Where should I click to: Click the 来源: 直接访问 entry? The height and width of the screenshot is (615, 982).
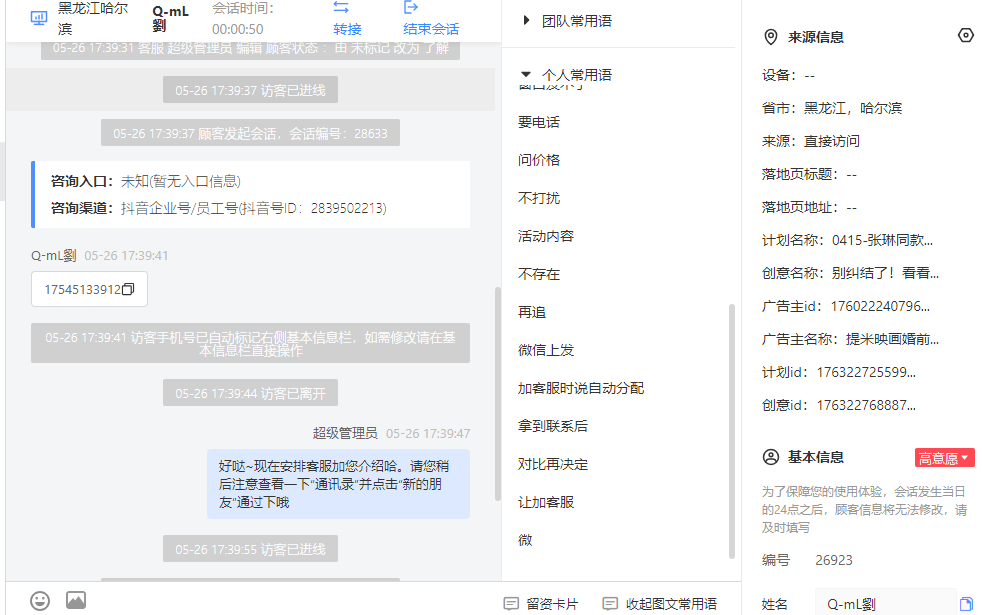click(x=810, y=142)
